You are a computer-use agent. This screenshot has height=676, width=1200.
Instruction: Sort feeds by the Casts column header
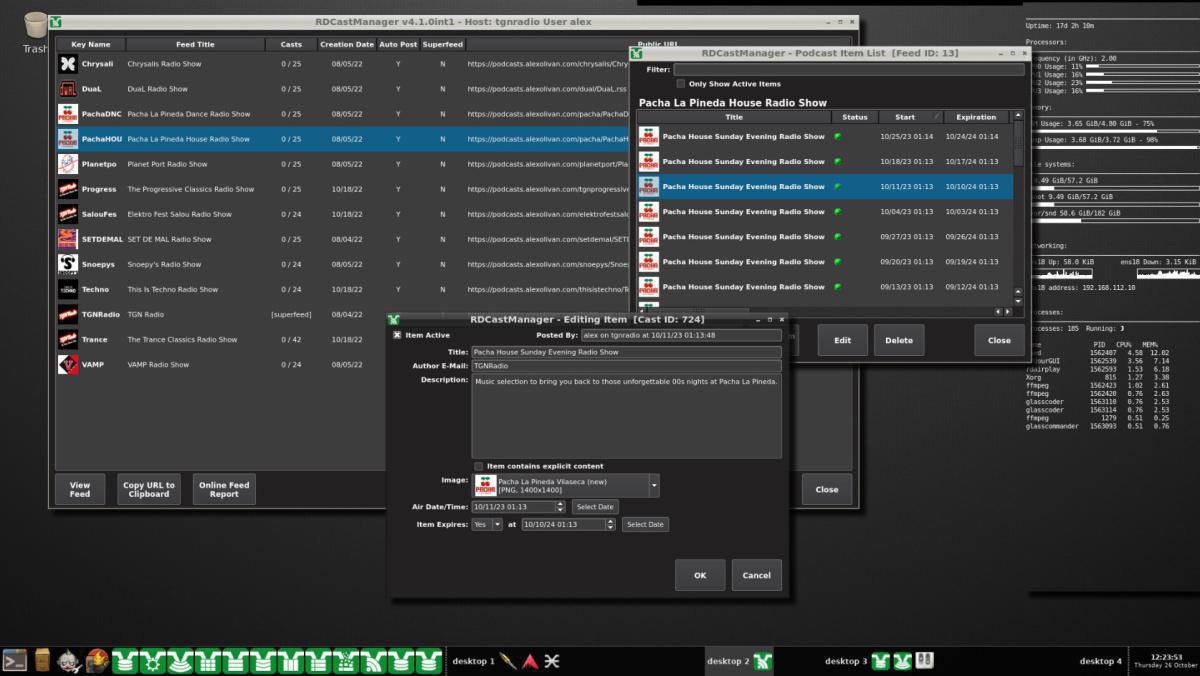click(x=291, y=44)
